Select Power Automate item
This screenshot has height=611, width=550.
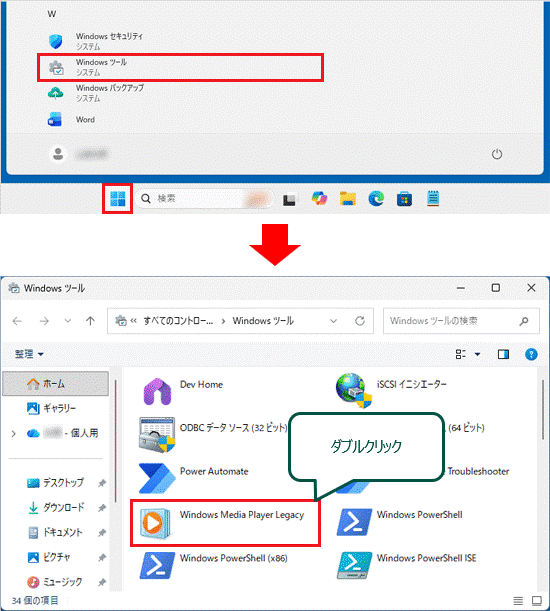point(194,477)
